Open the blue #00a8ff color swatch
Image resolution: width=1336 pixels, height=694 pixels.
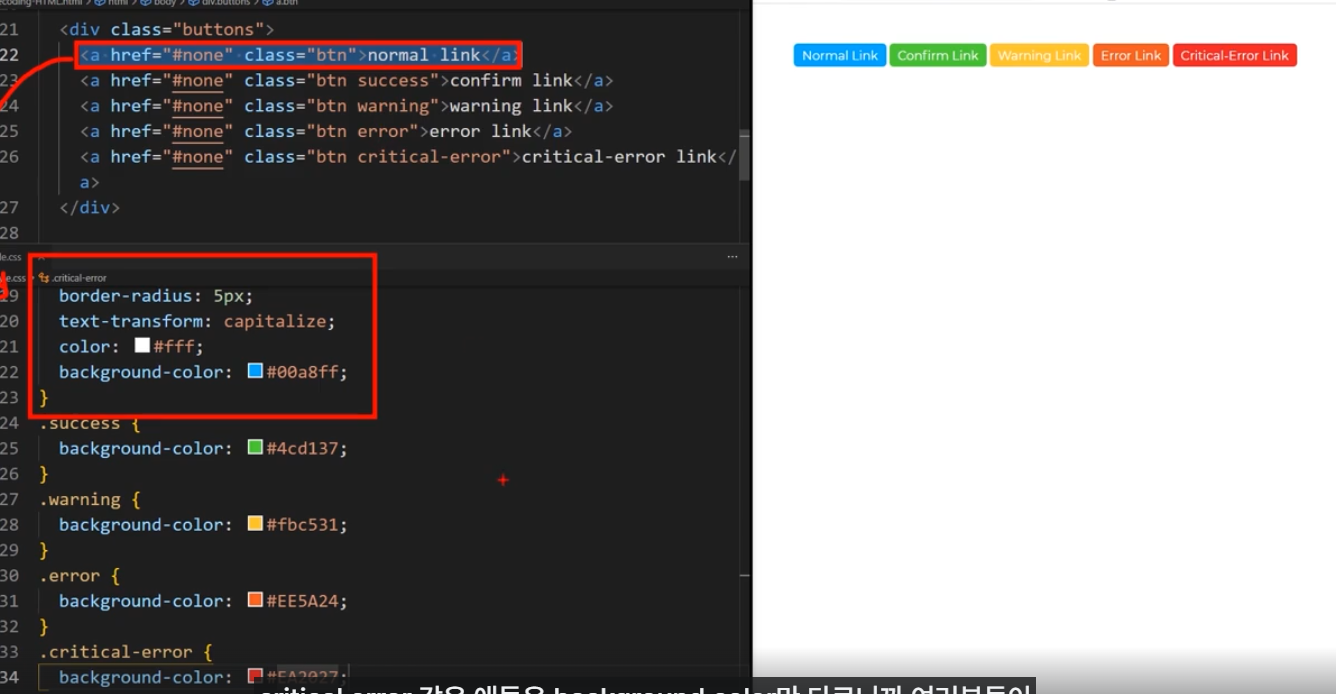click(x=255, y=371)
